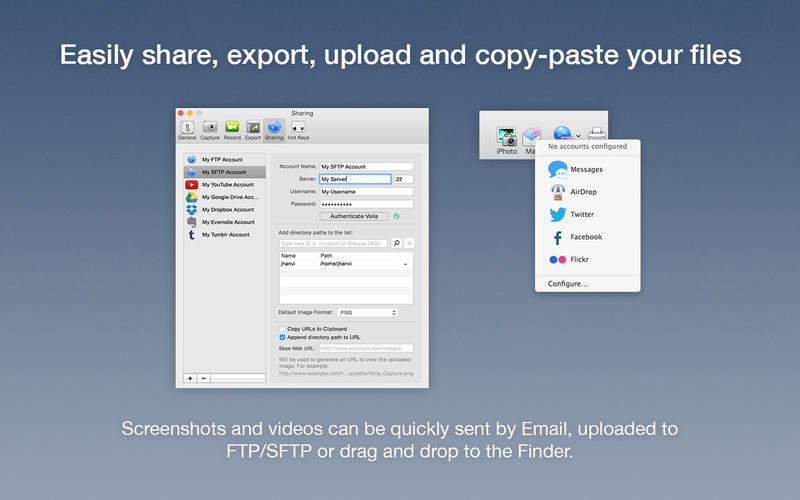This screenshot has height=500, width=800.
Task: Open the Export preferences tab
Action: [x=252, y=130]
